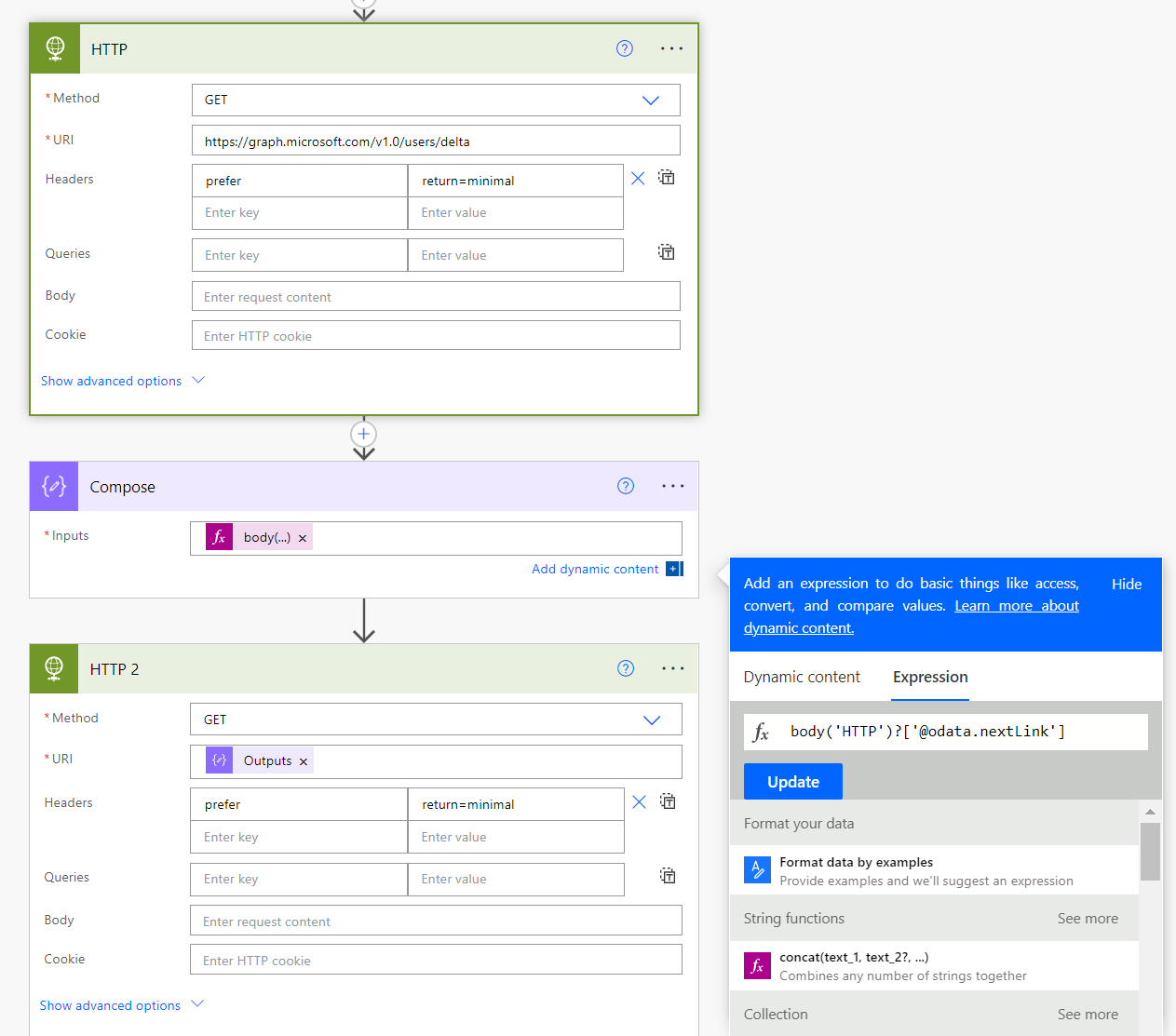
Task: Click the Compose action title
Action: [x=122, y=487]
